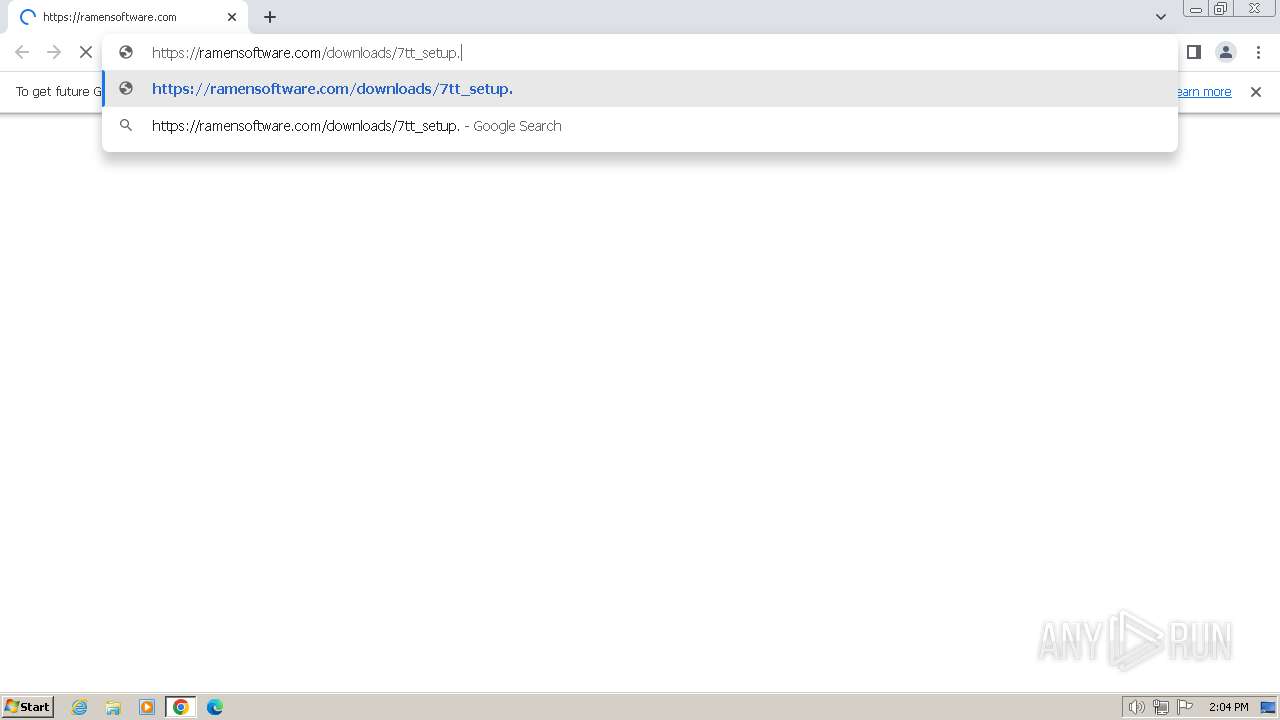The image size is (1280, 720).
Task: Open Windows Media Player from taskbar
Action: [x=147, y=707]
